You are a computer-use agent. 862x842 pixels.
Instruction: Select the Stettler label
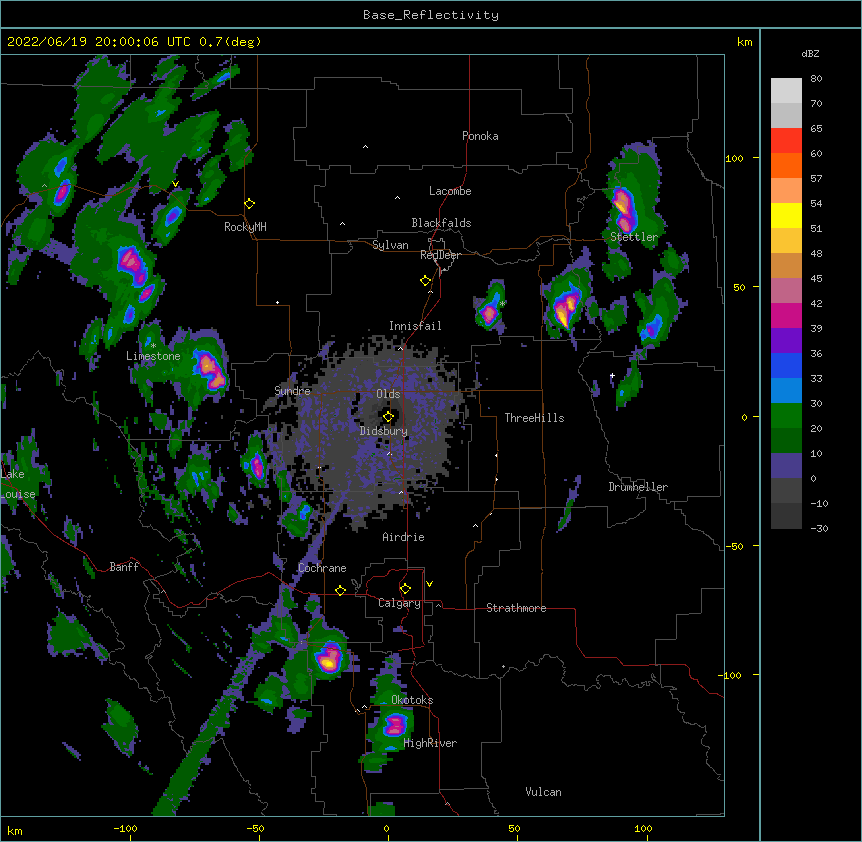pyautogui.click(x=634, y=237)
